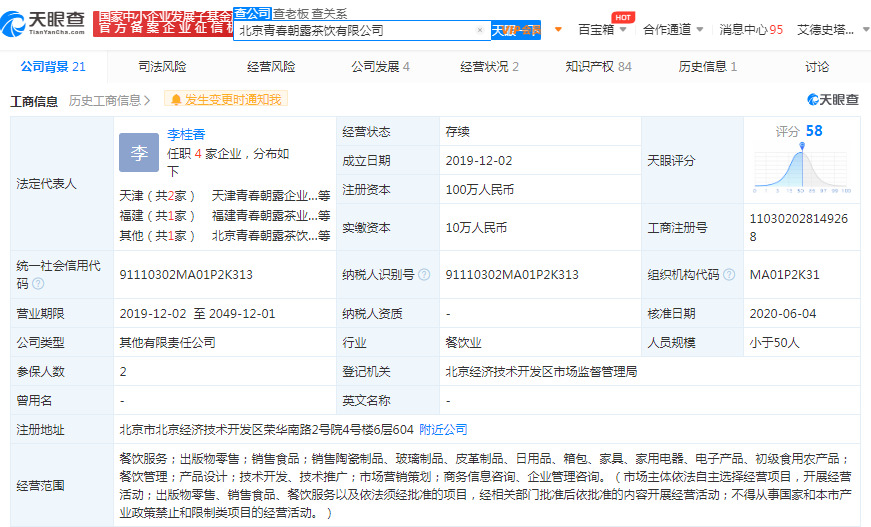Click the 福建（共1家）region entry
Screen dimensions: 871x527
pyautogui.click(x=157, y=215)
